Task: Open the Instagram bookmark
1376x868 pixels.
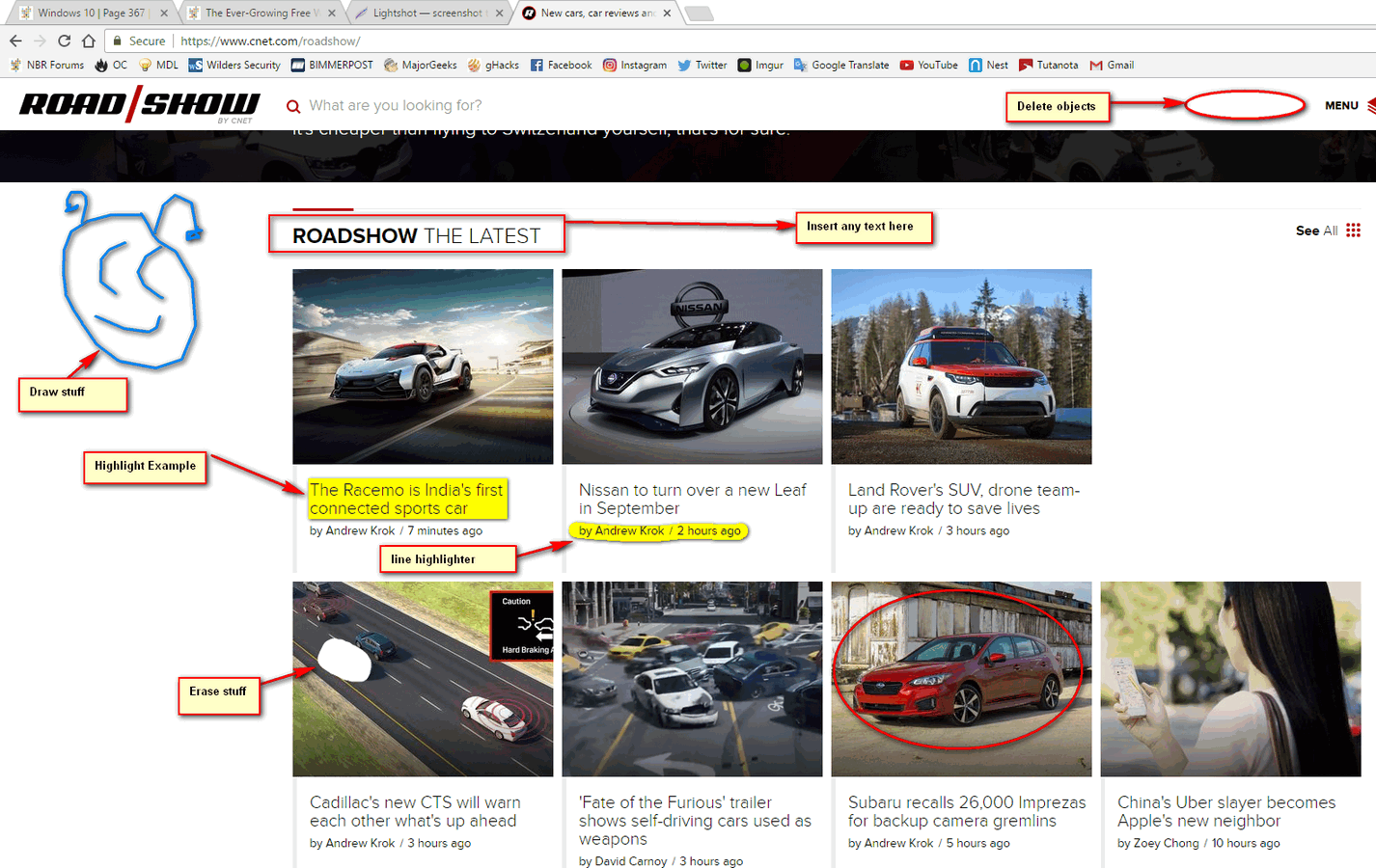Action: click(x=635, y=66)
